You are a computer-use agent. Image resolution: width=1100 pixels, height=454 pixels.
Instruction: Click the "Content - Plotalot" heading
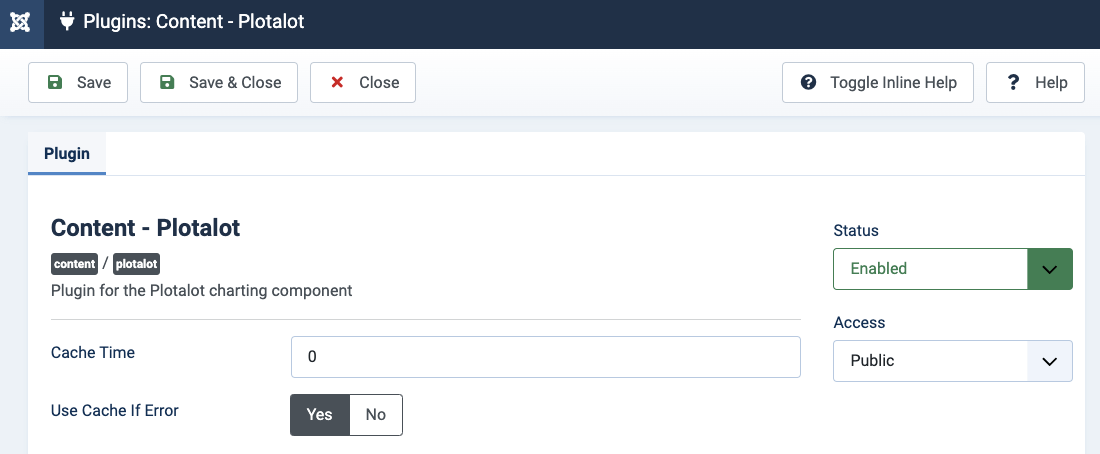146,228
